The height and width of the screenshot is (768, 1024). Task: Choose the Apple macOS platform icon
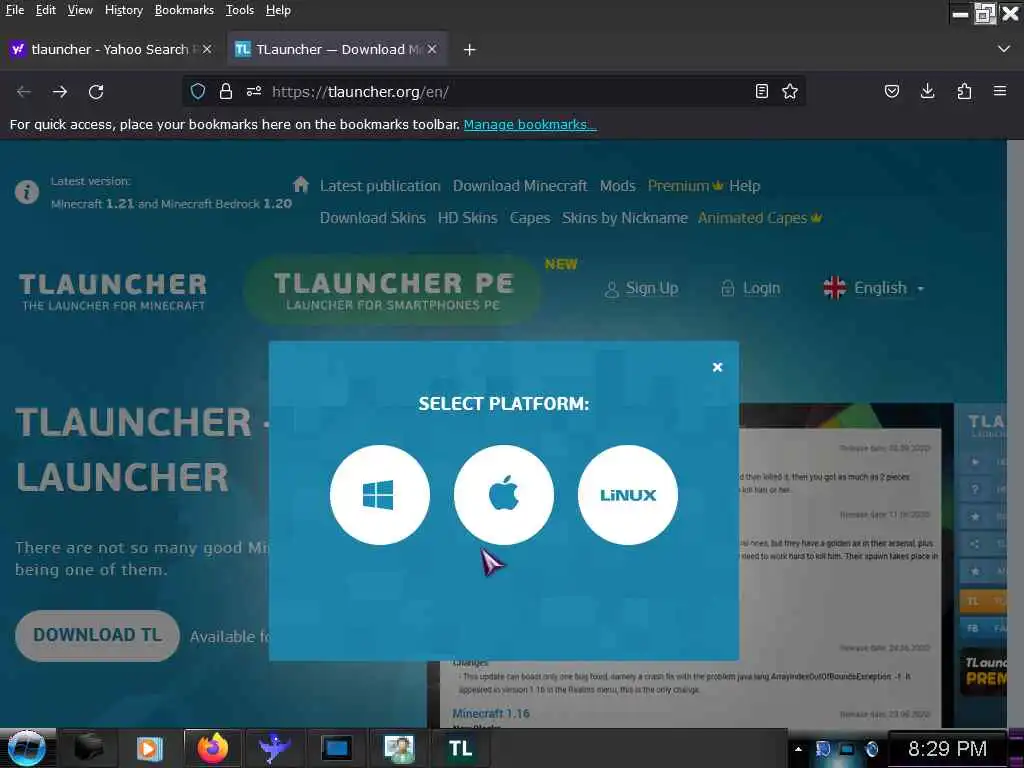(504, 495)
